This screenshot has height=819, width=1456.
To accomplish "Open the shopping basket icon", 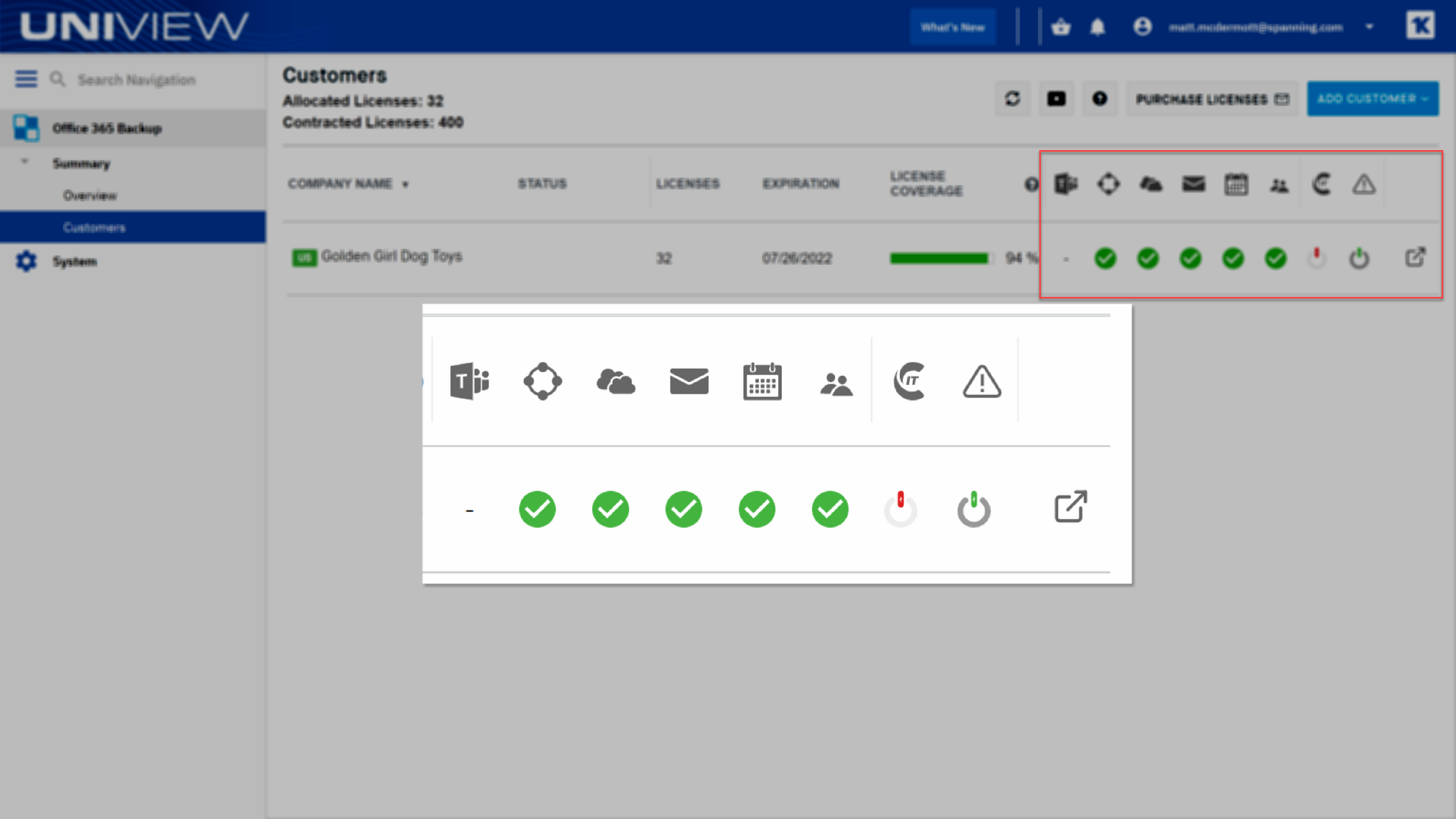I will coord(1061,27).
